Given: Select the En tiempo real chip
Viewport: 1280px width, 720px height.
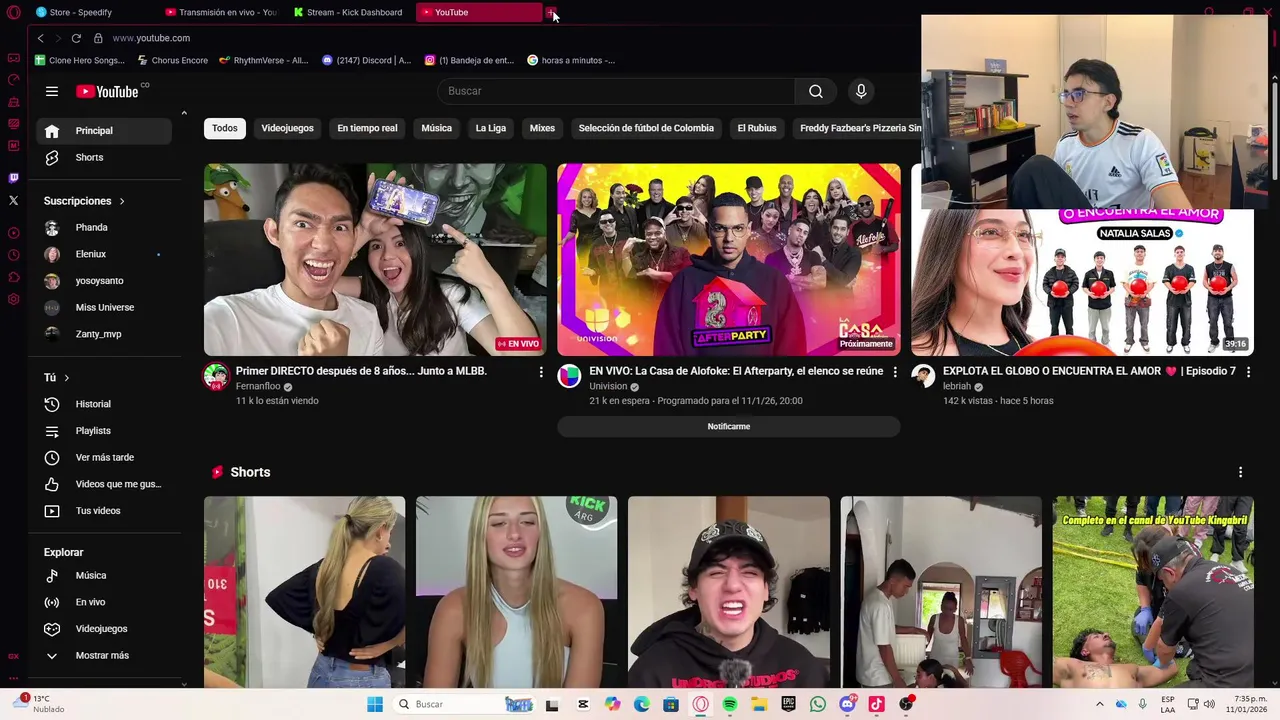Looking at the screenshot, I should pyautogui.click(x=367, y=128).
